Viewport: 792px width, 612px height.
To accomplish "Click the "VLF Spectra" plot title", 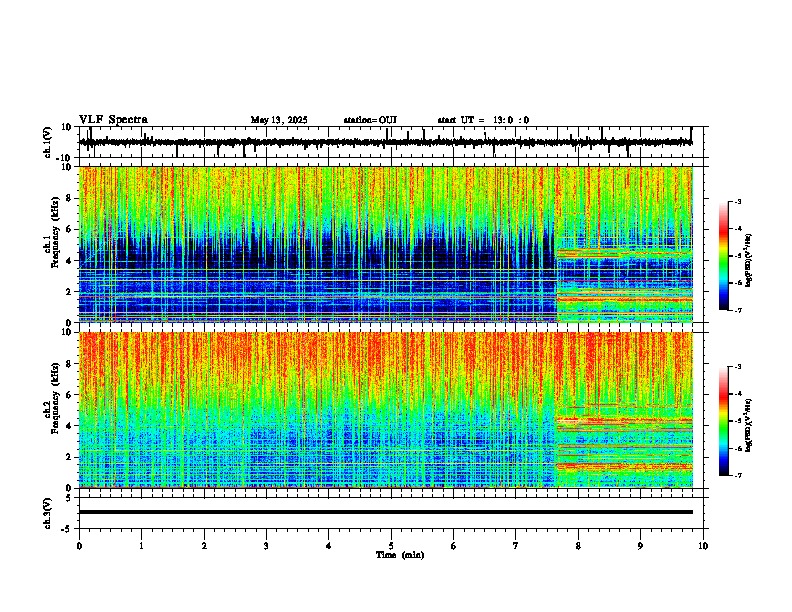I will click(x=113, y=120).
